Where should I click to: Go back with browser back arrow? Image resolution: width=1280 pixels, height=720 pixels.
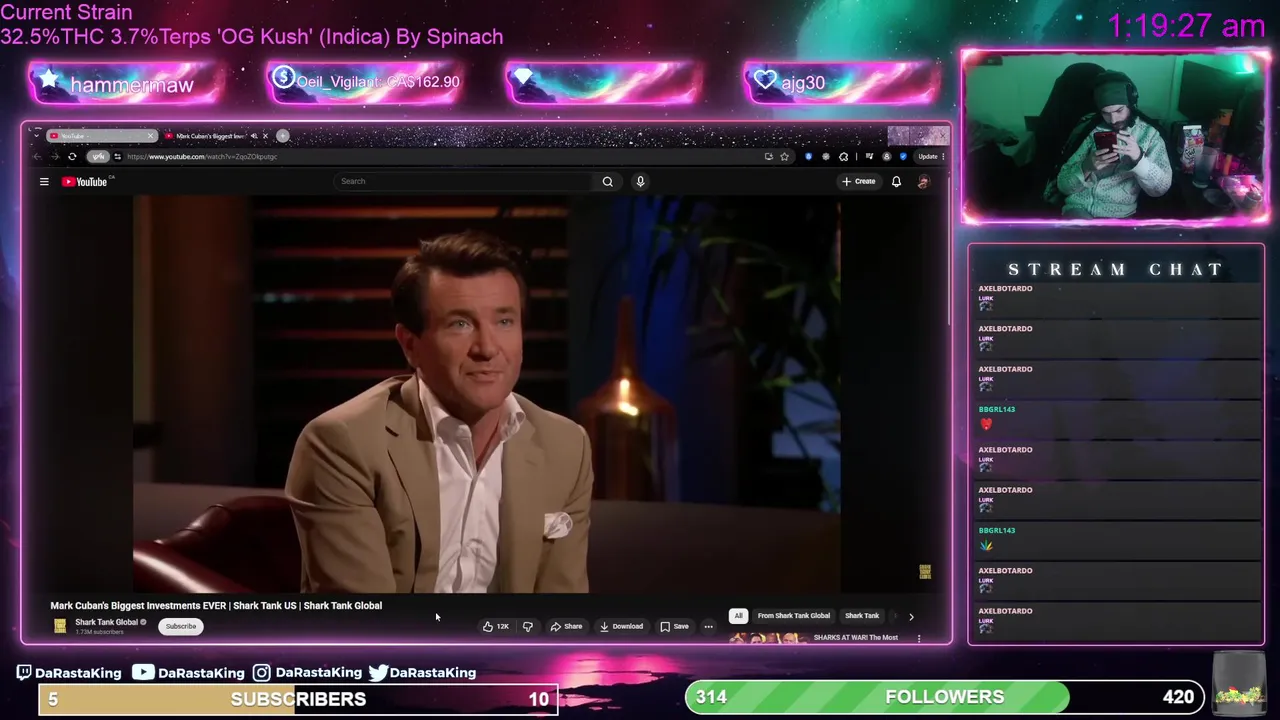(37, 157)
